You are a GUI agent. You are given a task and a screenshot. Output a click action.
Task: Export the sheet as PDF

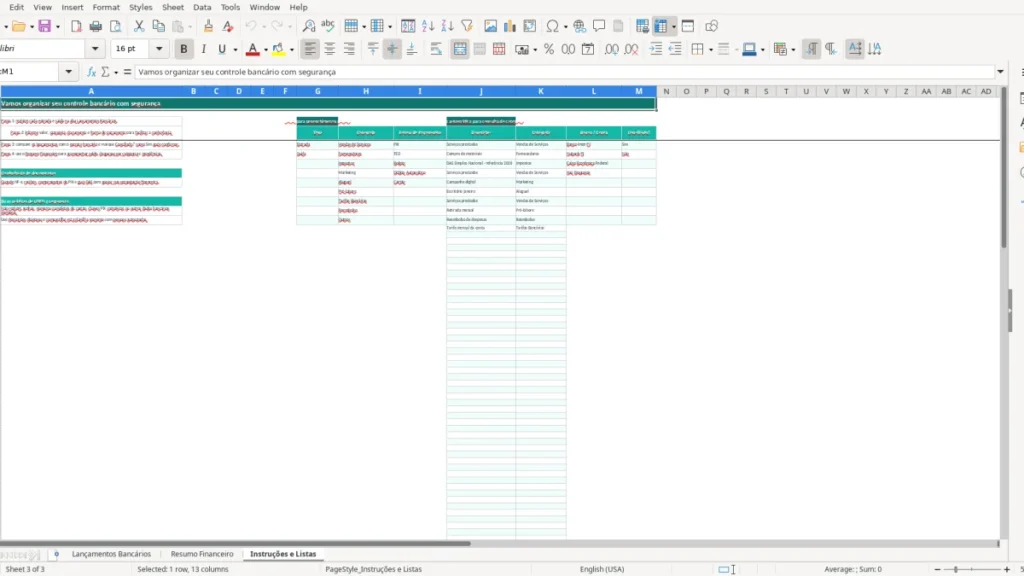(76, 26)
